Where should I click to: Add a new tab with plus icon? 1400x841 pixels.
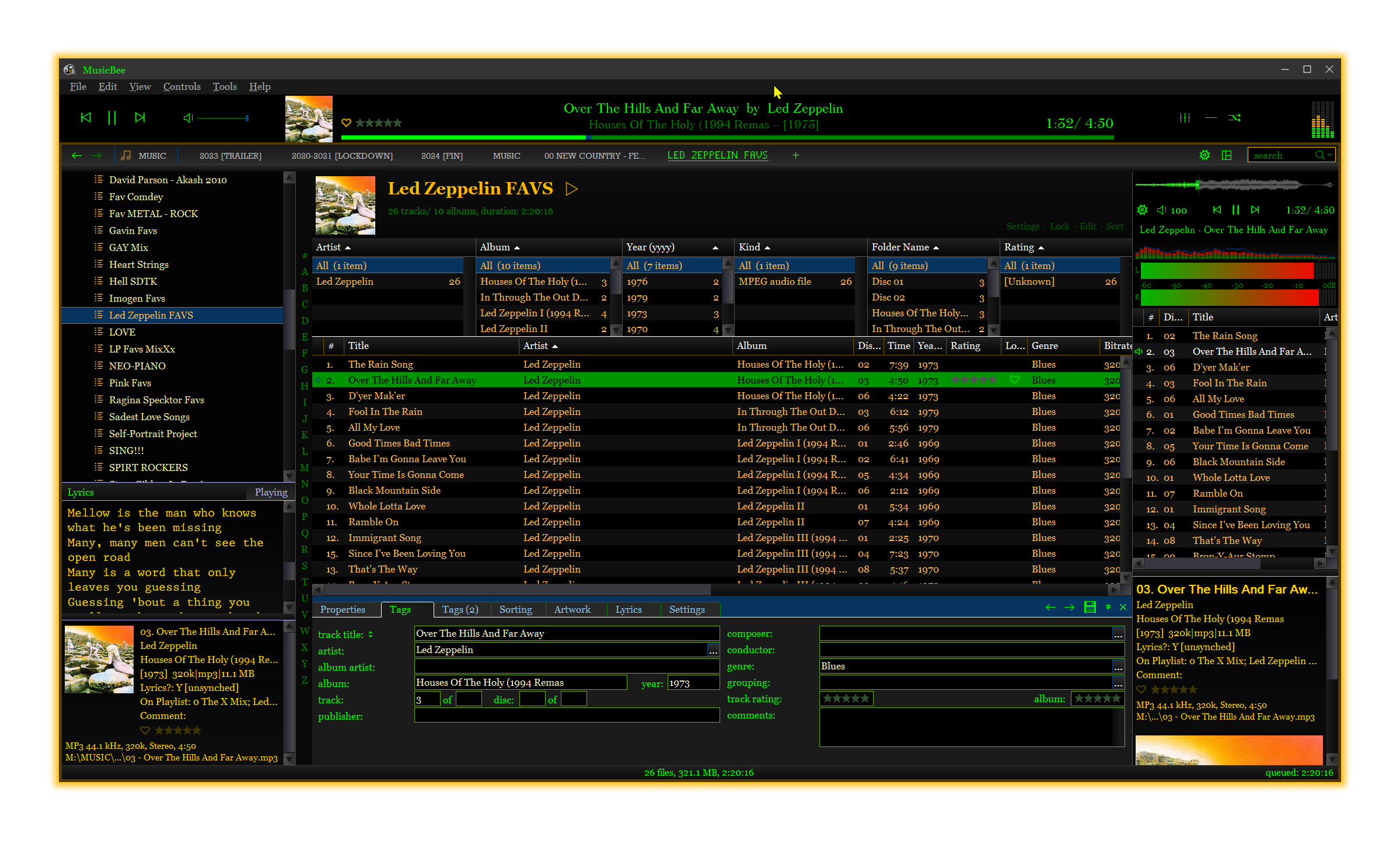click(795, 155)
